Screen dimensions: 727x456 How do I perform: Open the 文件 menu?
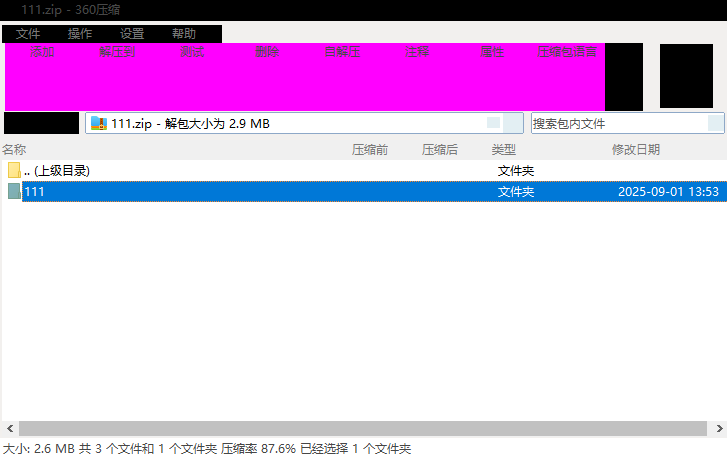tap(28, 34)
